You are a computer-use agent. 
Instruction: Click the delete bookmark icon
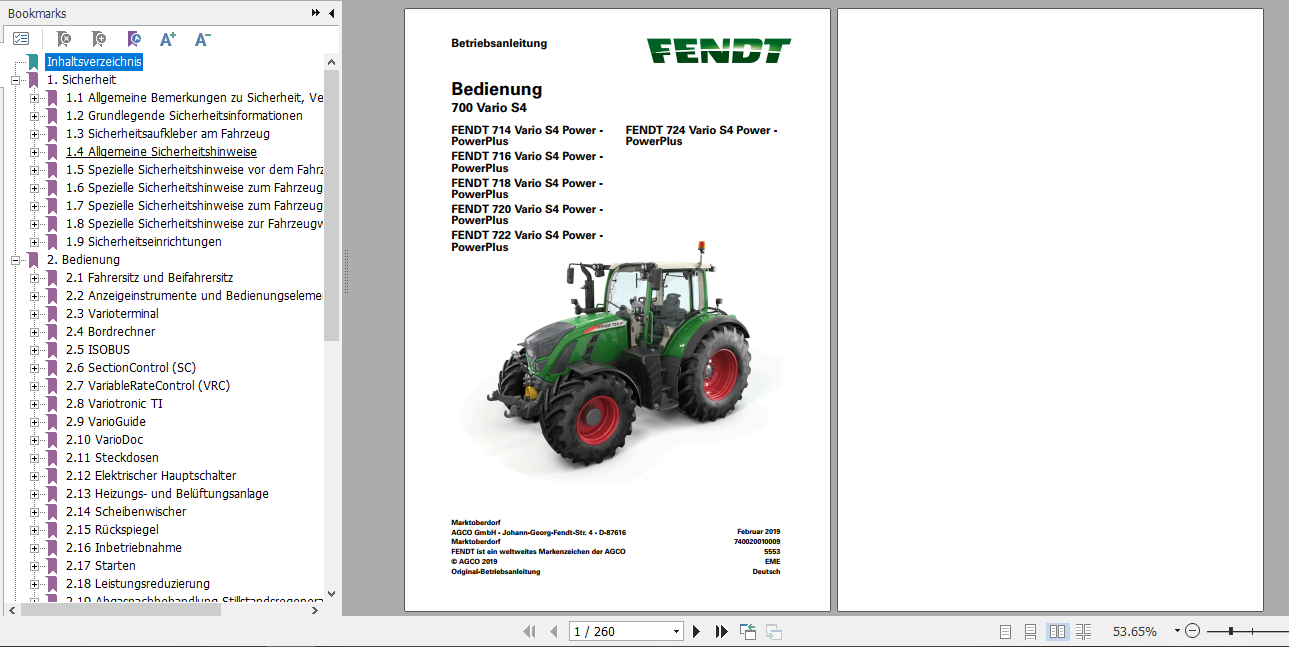click(63, 39)
